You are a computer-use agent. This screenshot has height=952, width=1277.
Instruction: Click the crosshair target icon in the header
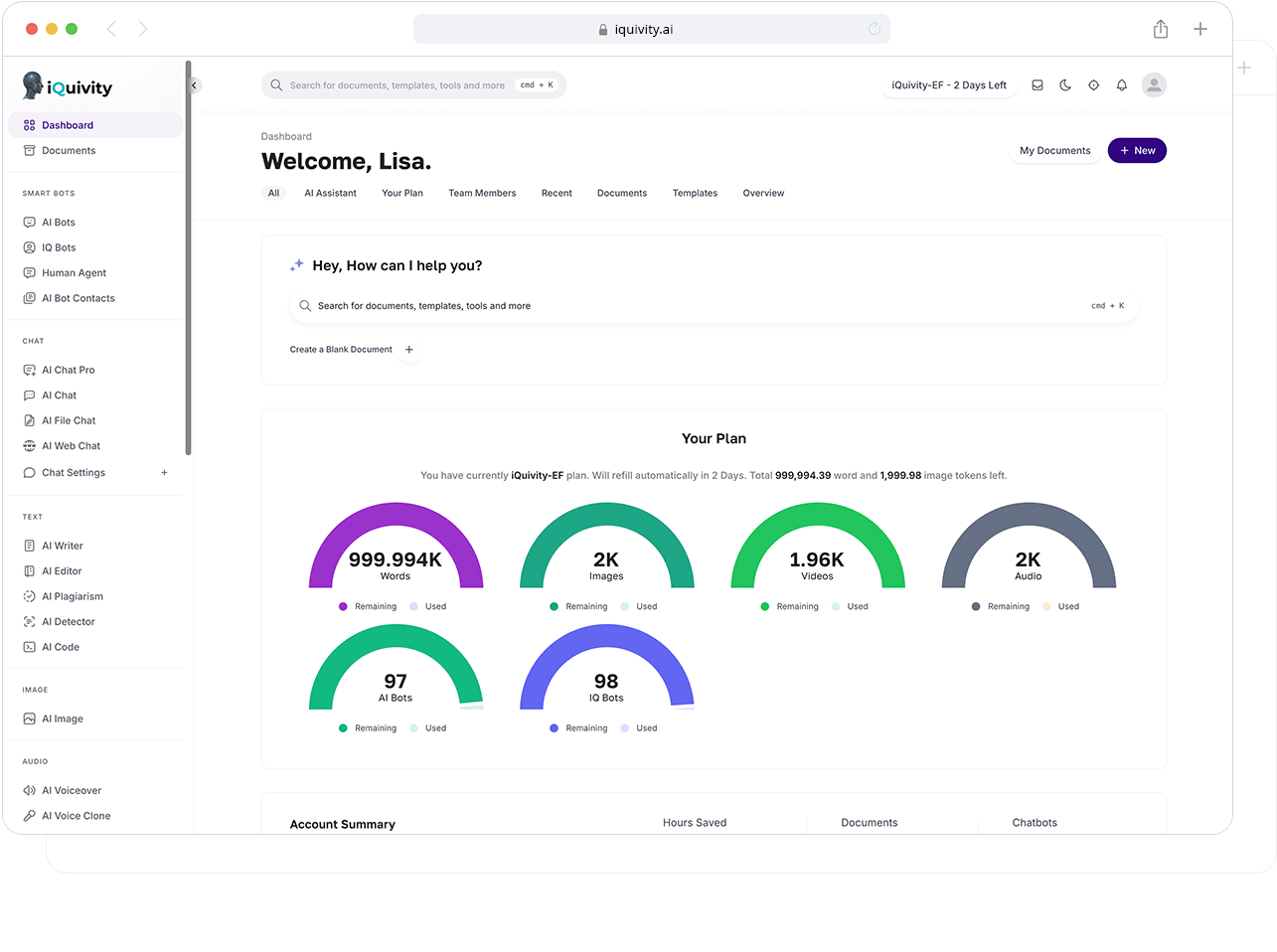(1093, 85)
